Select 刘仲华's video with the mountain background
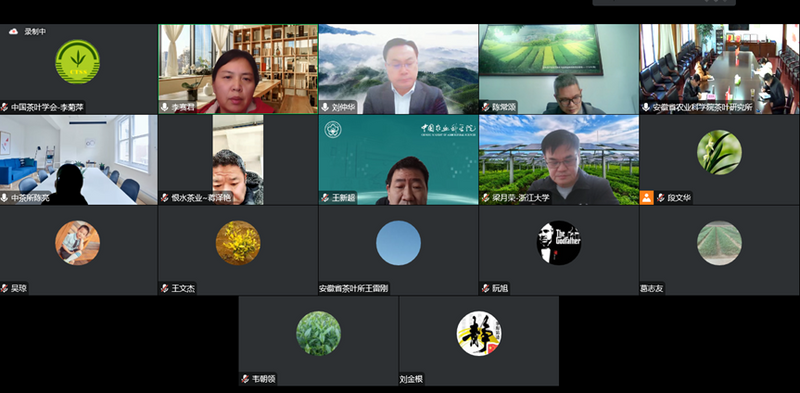800x393 pixels. [x=398, y=69]
